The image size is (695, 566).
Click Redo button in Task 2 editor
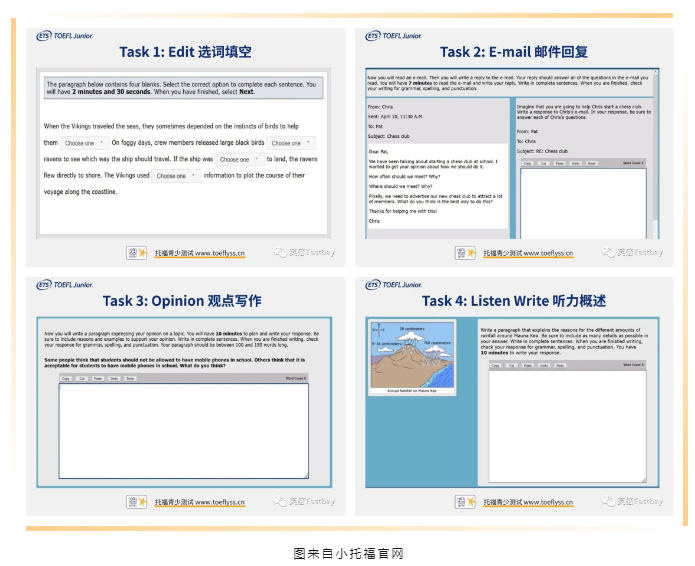pyautogui.click(x=592, y=163)
